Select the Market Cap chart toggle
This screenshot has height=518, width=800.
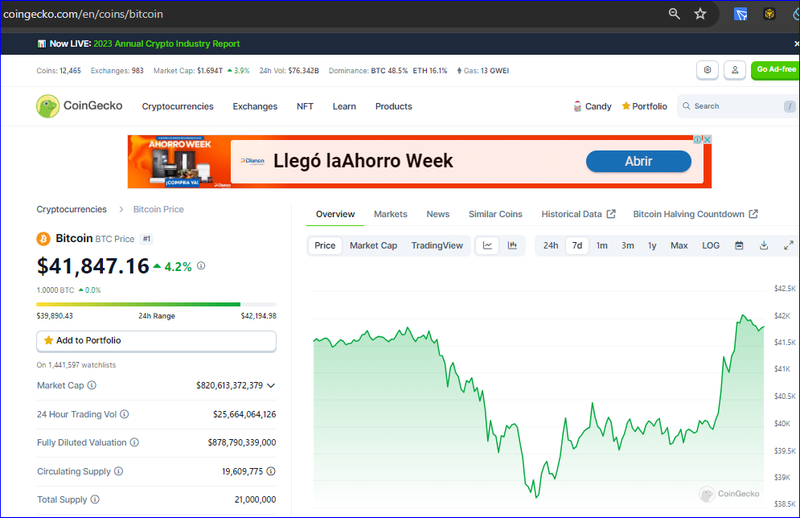373,245
